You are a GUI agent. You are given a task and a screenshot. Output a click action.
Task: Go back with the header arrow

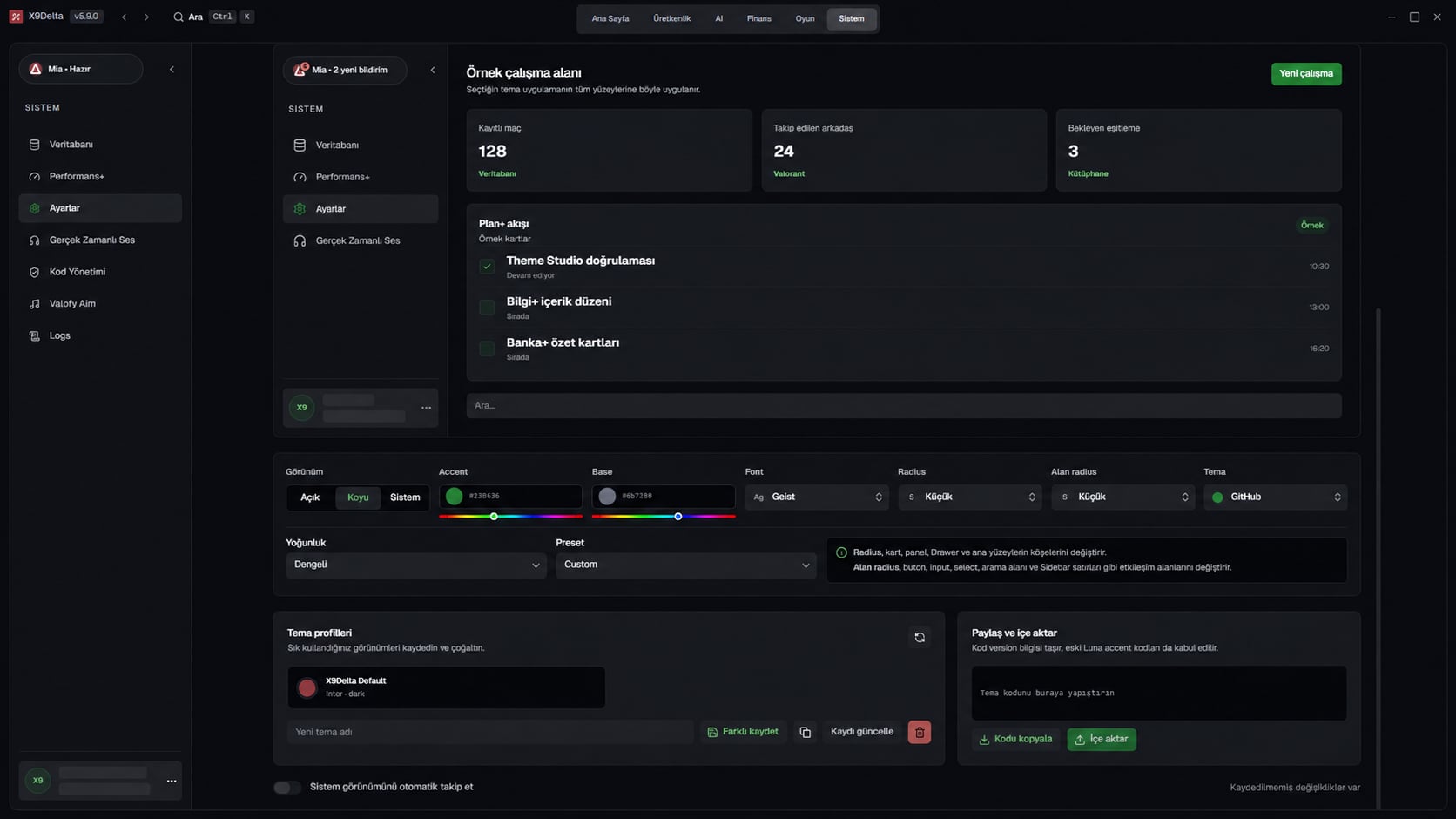point(124,17)
